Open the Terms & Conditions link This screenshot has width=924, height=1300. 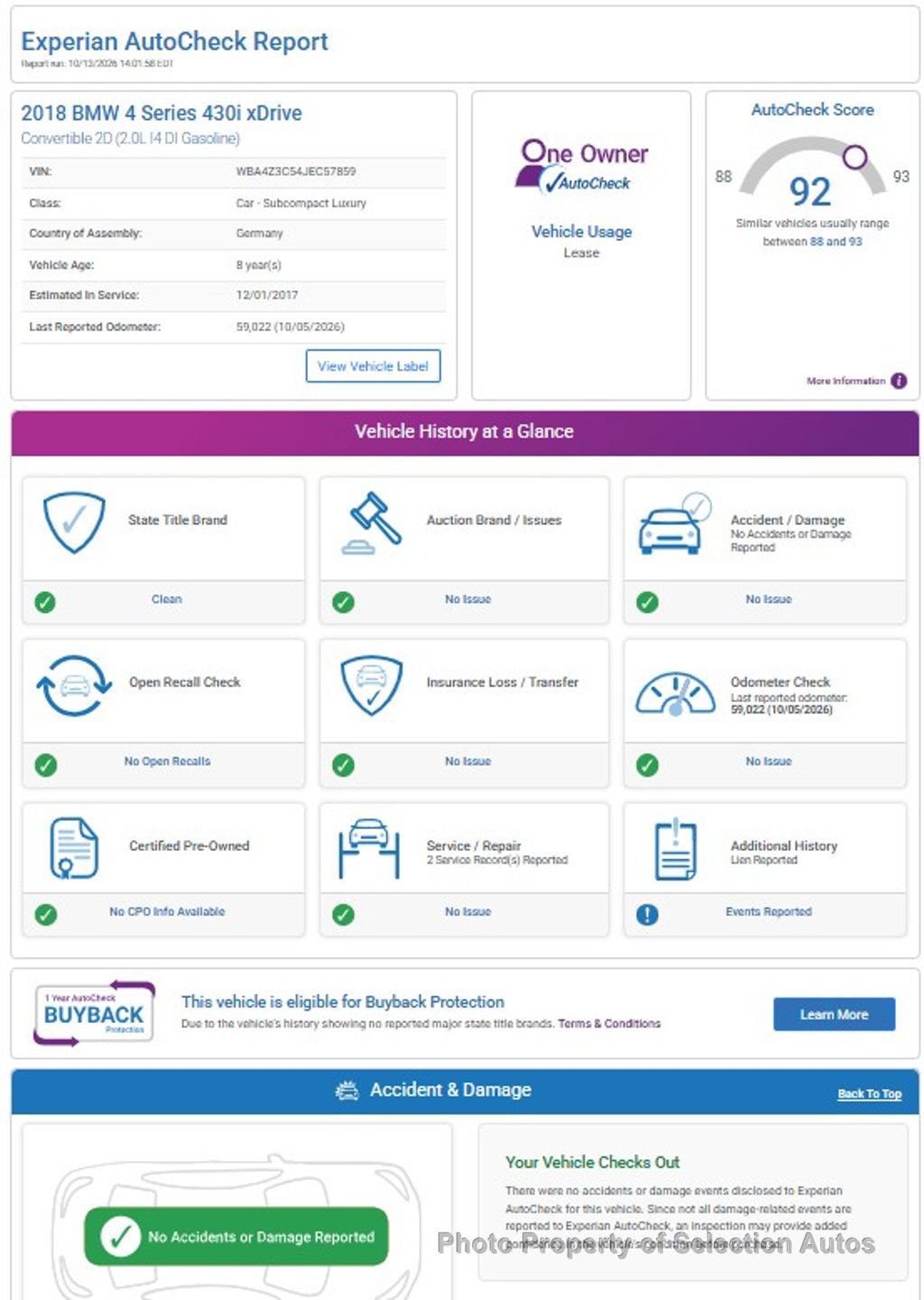pos(609,1024)
